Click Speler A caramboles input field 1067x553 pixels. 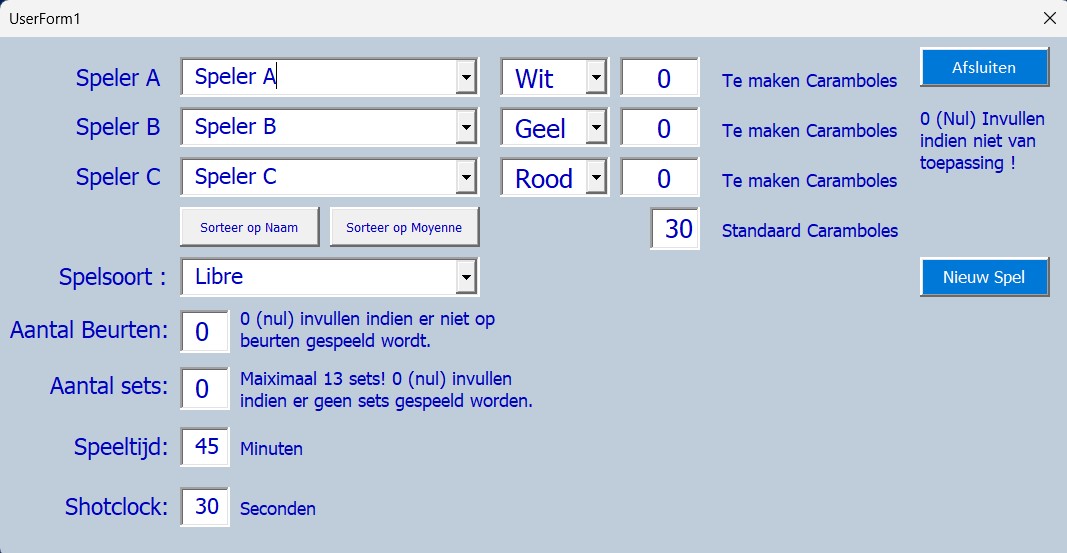pos(660,78)
